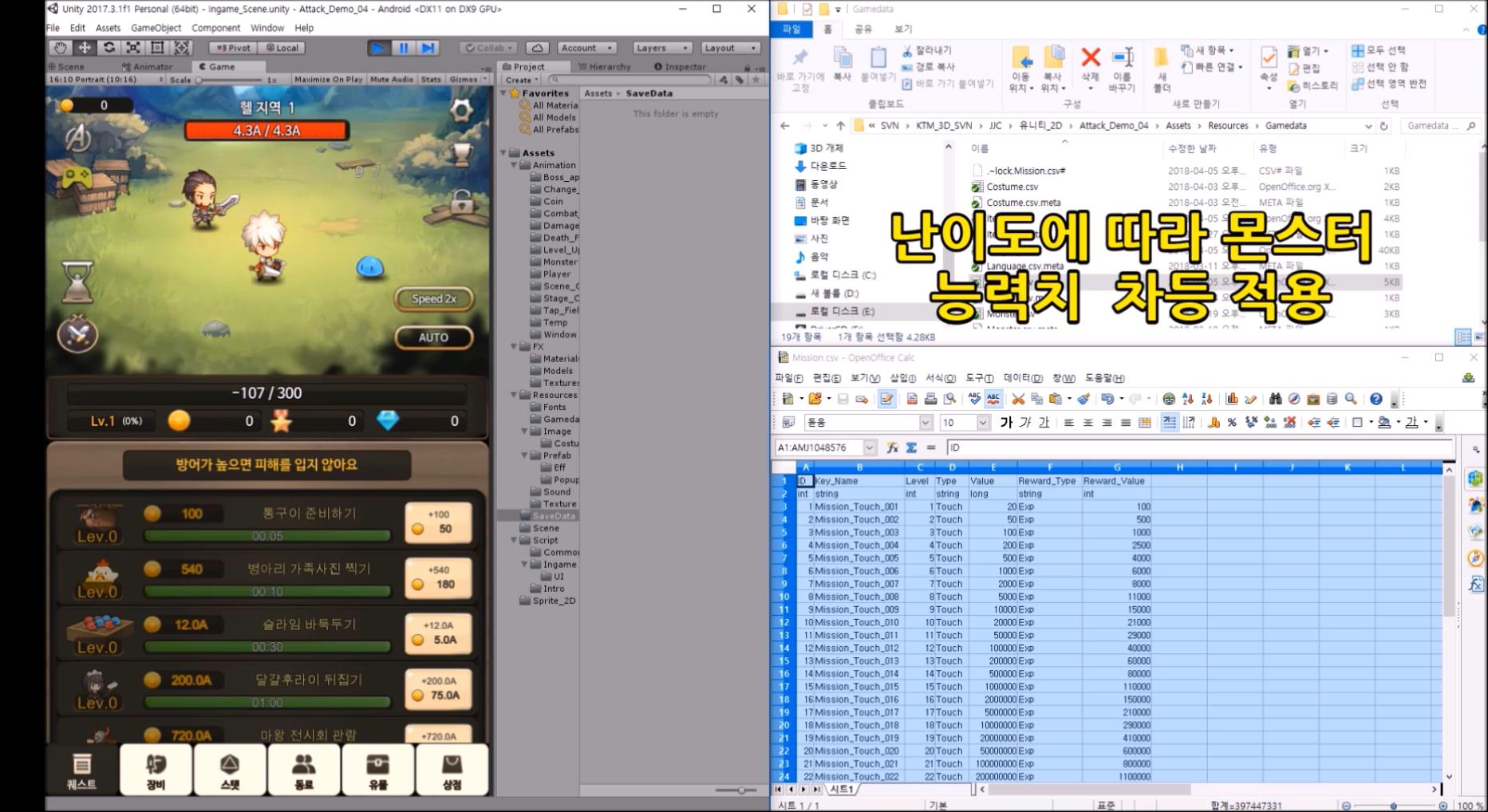Toggle bold 가 formatting in Calc
This screenshot has height=812, width=1488.
(1006, 423)
